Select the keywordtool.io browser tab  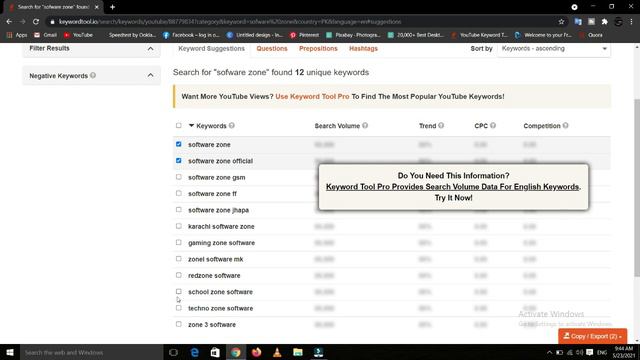coord(54,7)
